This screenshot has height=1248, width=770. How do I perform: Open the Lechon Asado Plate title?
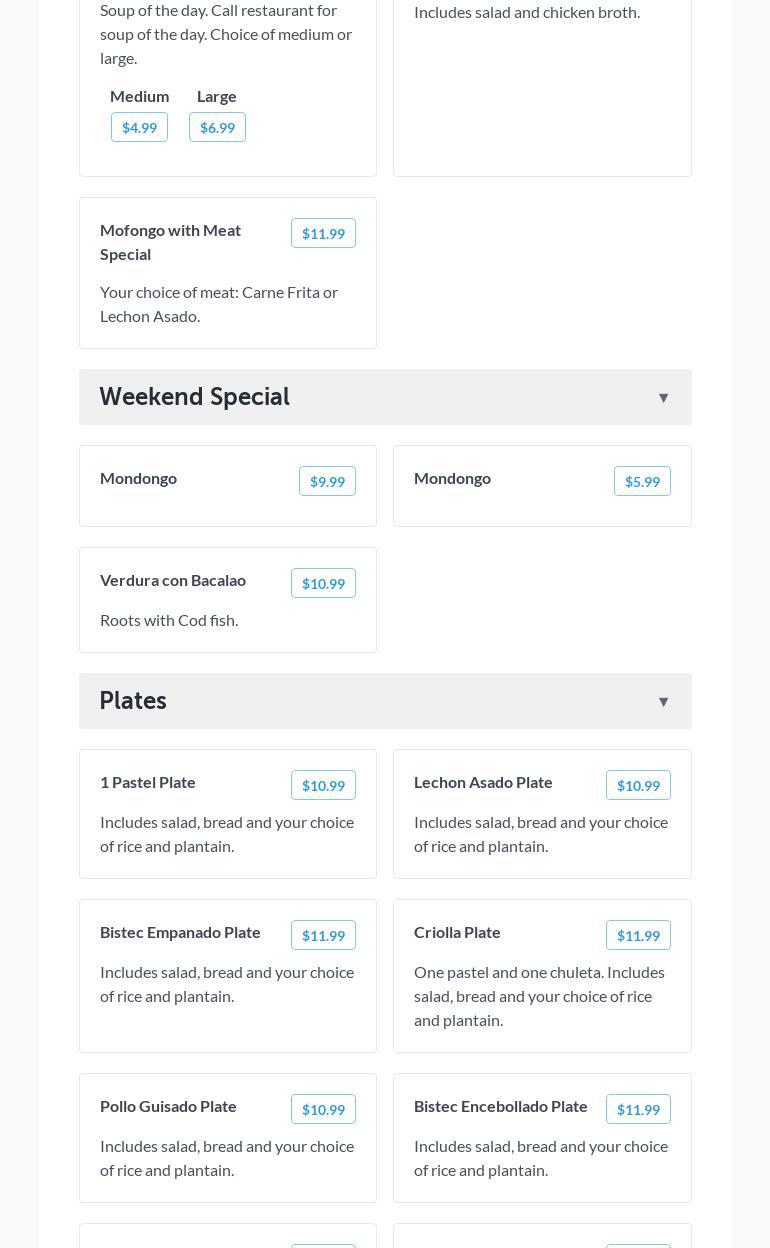click(483, 782)
